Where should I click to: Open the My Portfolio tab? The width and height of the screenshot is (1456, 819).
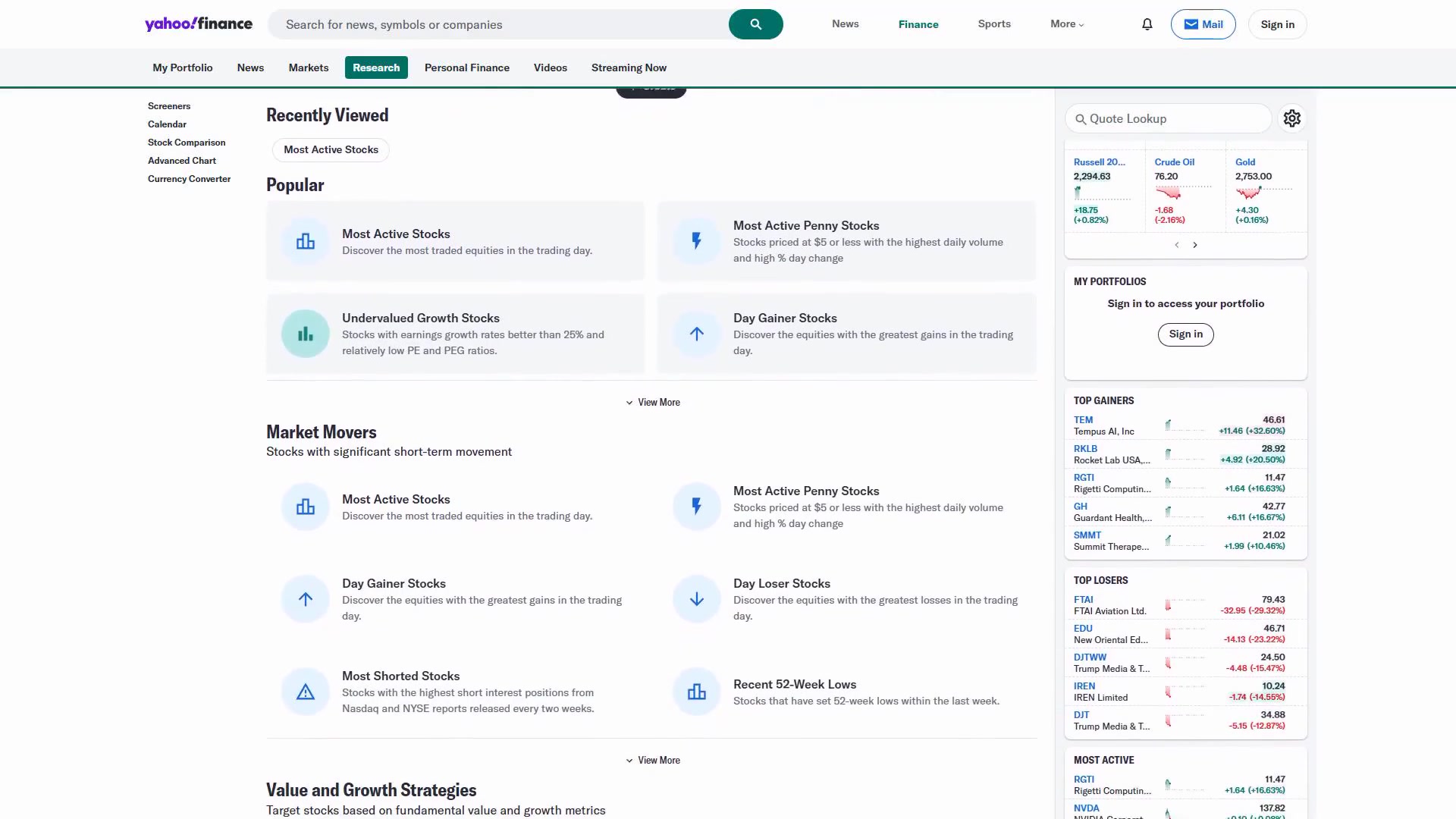point(183,67)
